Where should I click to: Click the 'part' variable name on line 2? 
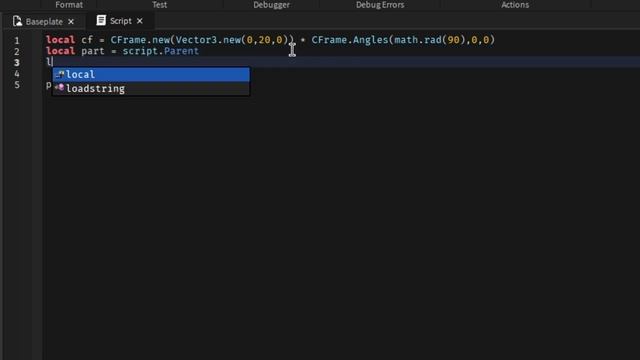coord(93,51)
